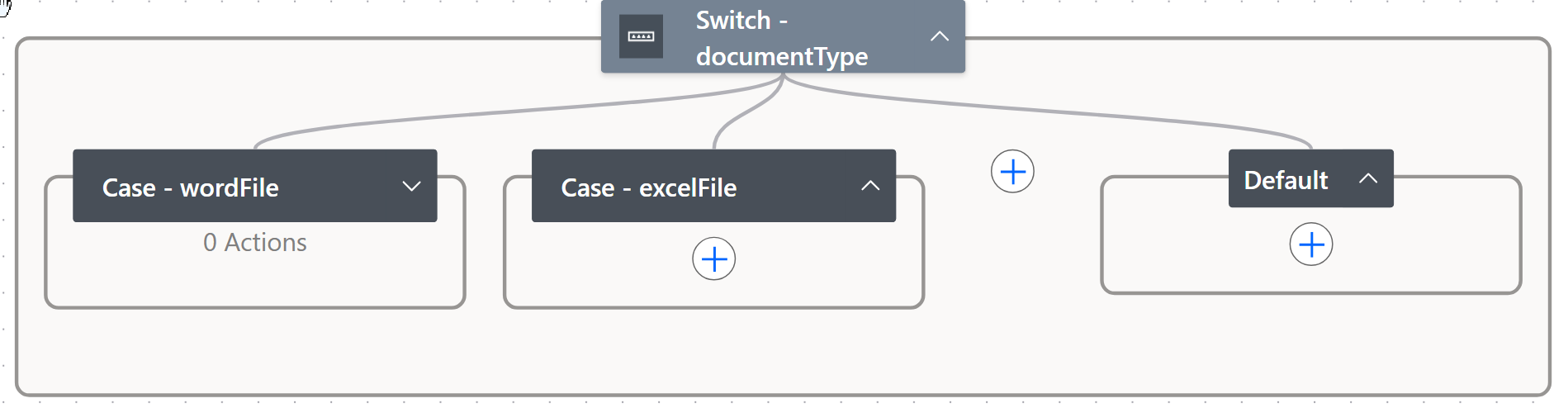Collapse the Switch - documentType card

click(x=939, y=36)
